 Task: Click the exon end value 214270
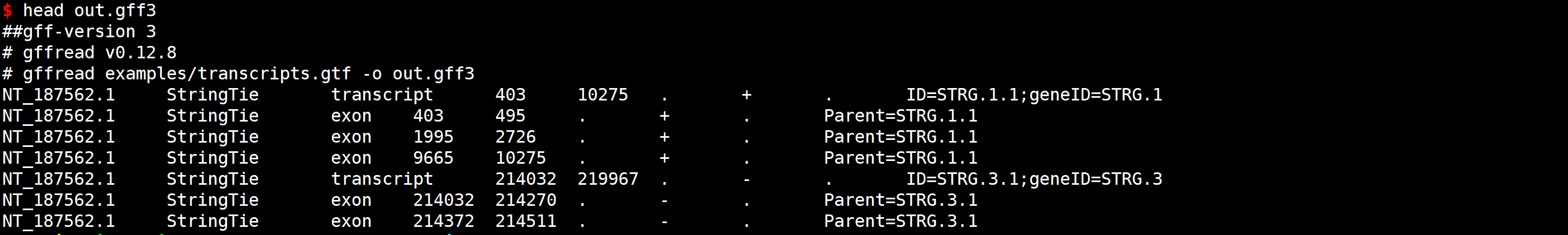tap(525, 200)
